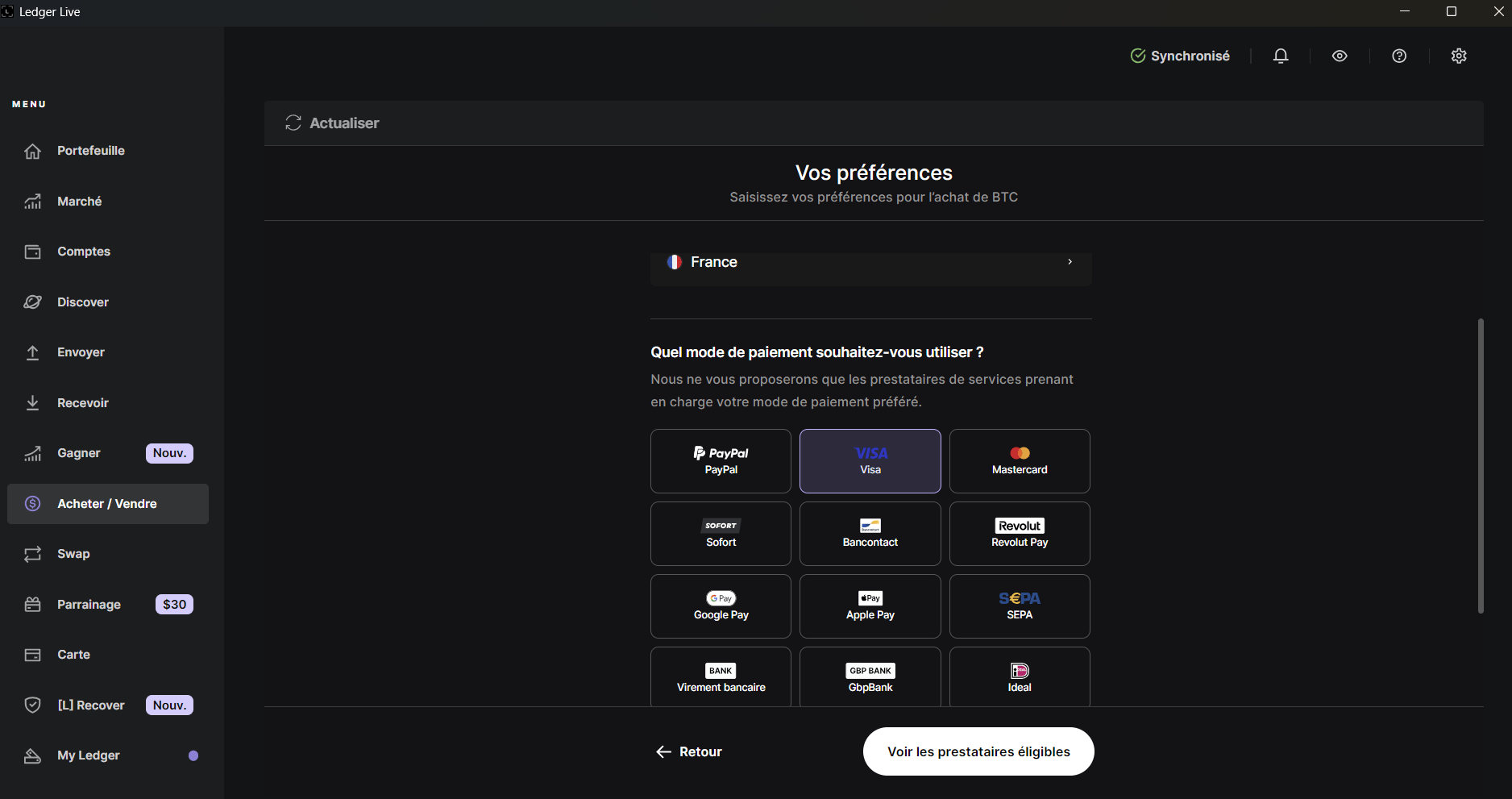Choose Mastercard payment option
Image resolution: width=1512 pixels, height=799 pixels.
1020,460
